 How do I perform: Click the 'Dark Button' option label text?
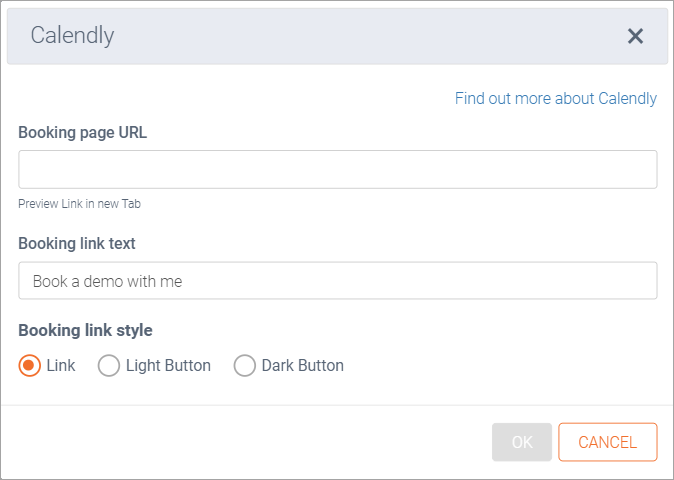click(x=302, y=366)
